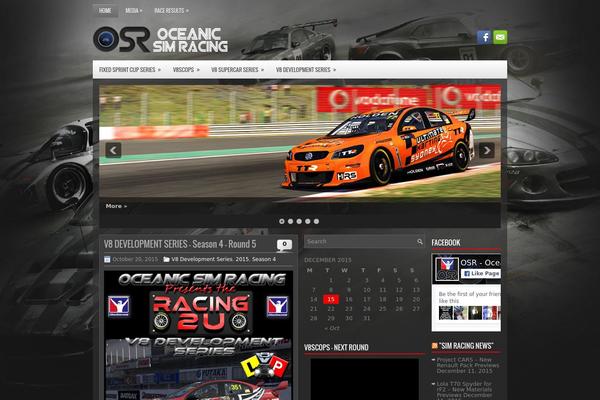Select the first slider pagination dot
Viewport: 600px width, 400px height.
pyautogui.click(x=282, y=221)
